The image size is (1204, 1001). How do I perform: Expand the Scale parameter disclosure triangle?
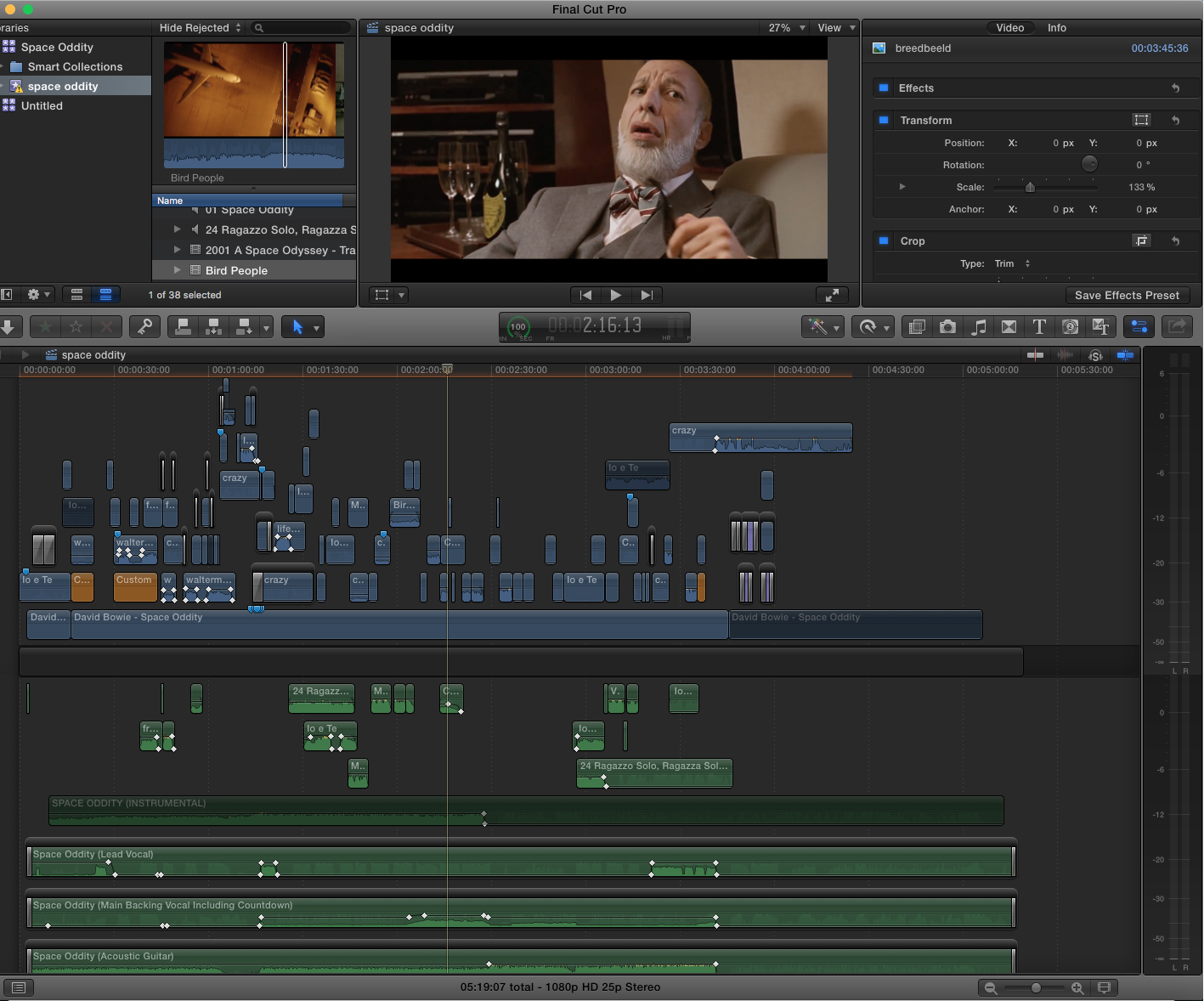(x=902, y=187)
